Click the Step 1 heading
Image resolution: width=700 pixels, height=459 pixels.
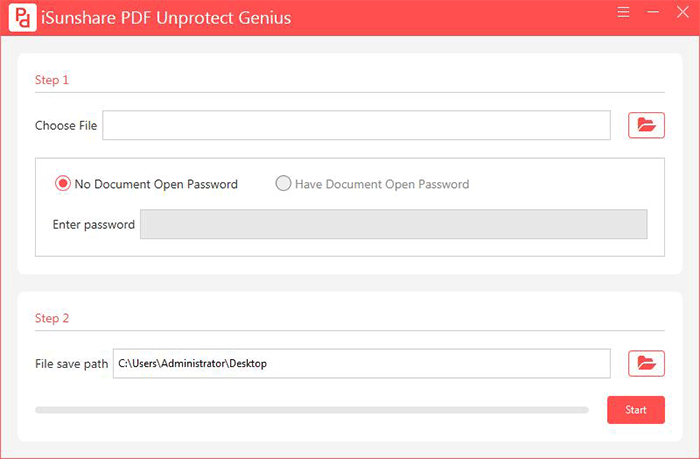pos(52,80)
